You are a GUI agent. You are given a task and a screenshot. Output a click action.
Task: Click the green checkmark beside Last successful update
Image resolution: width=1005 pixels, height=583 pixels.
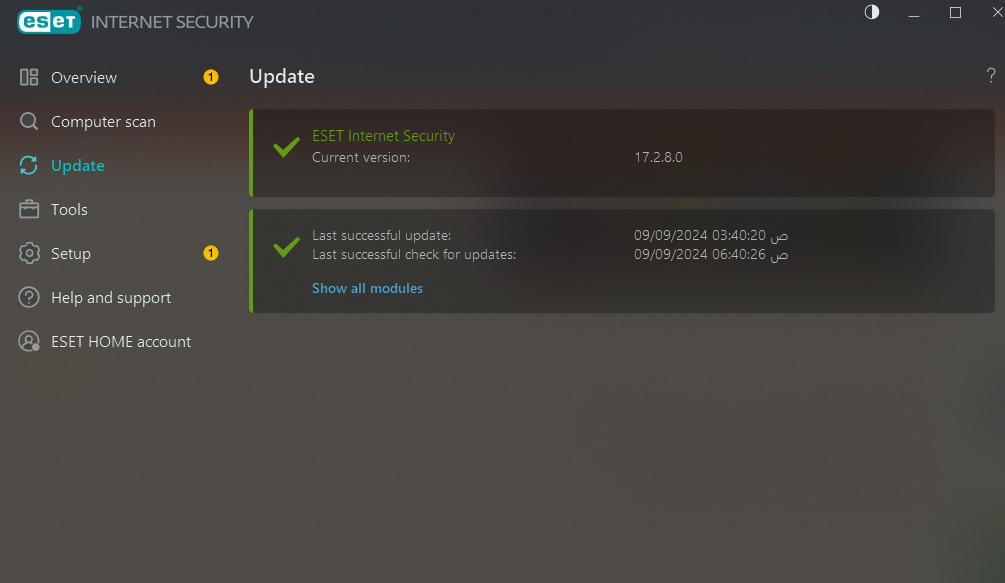287,246
